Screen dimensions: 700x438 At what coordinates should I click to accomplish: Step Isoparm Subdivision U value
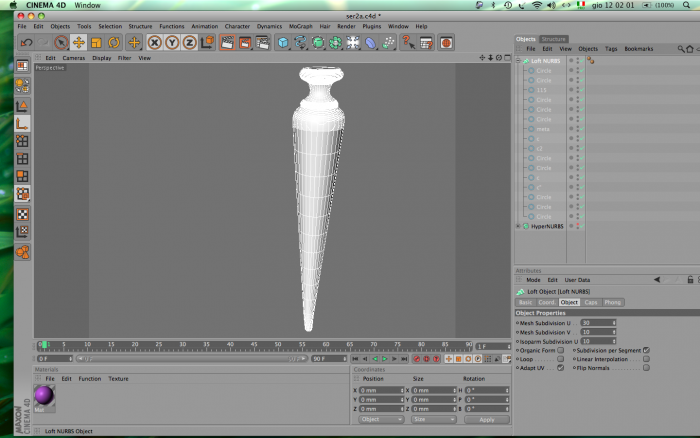(x=614, y=342)
